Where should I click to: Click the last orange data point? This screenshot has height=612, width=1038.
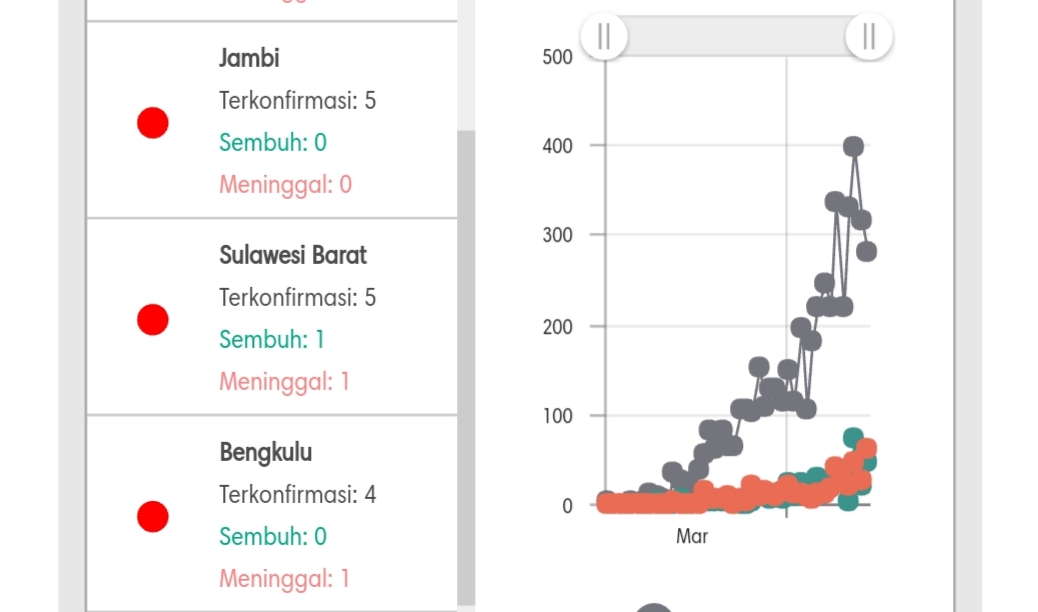pos(867,448)
